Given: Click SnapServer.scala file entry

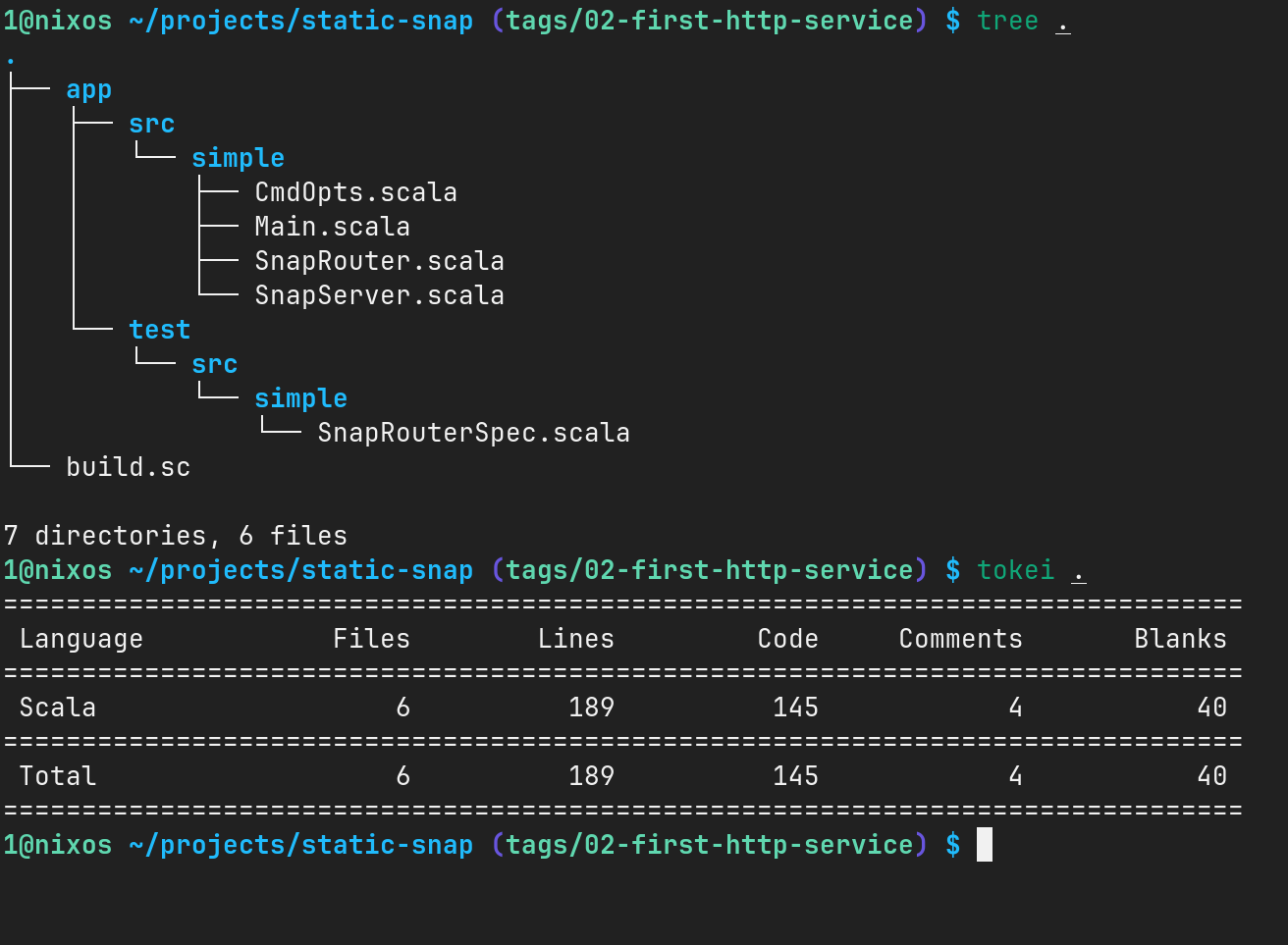Looking at the screenshot, I should pyautogui.click(x=379, y=295).
